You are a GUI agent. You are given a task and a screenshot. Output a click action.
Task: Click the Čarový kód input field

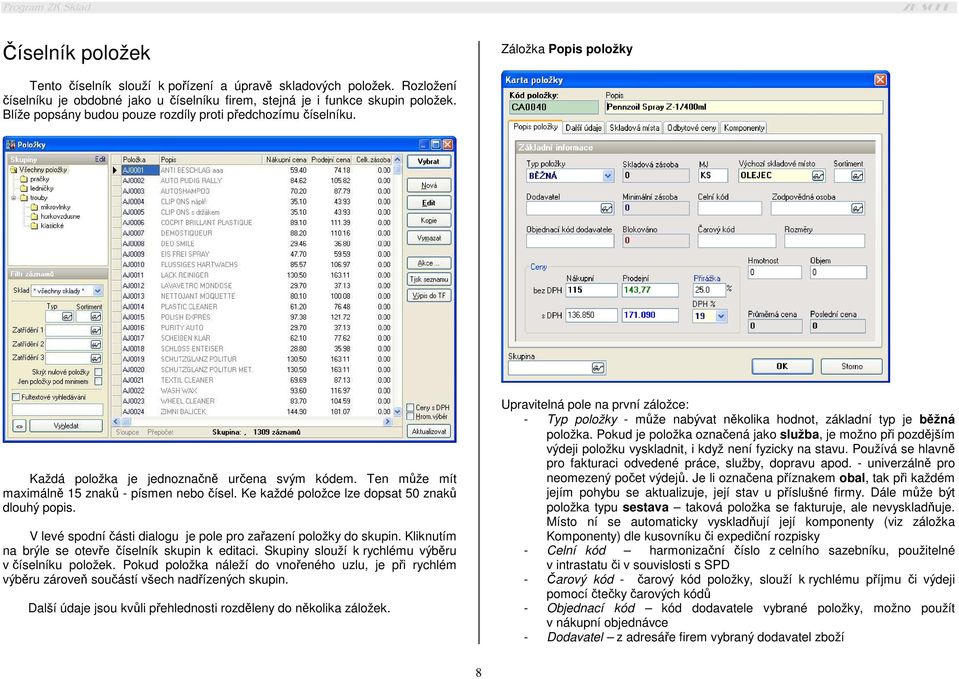click(736, 241)
